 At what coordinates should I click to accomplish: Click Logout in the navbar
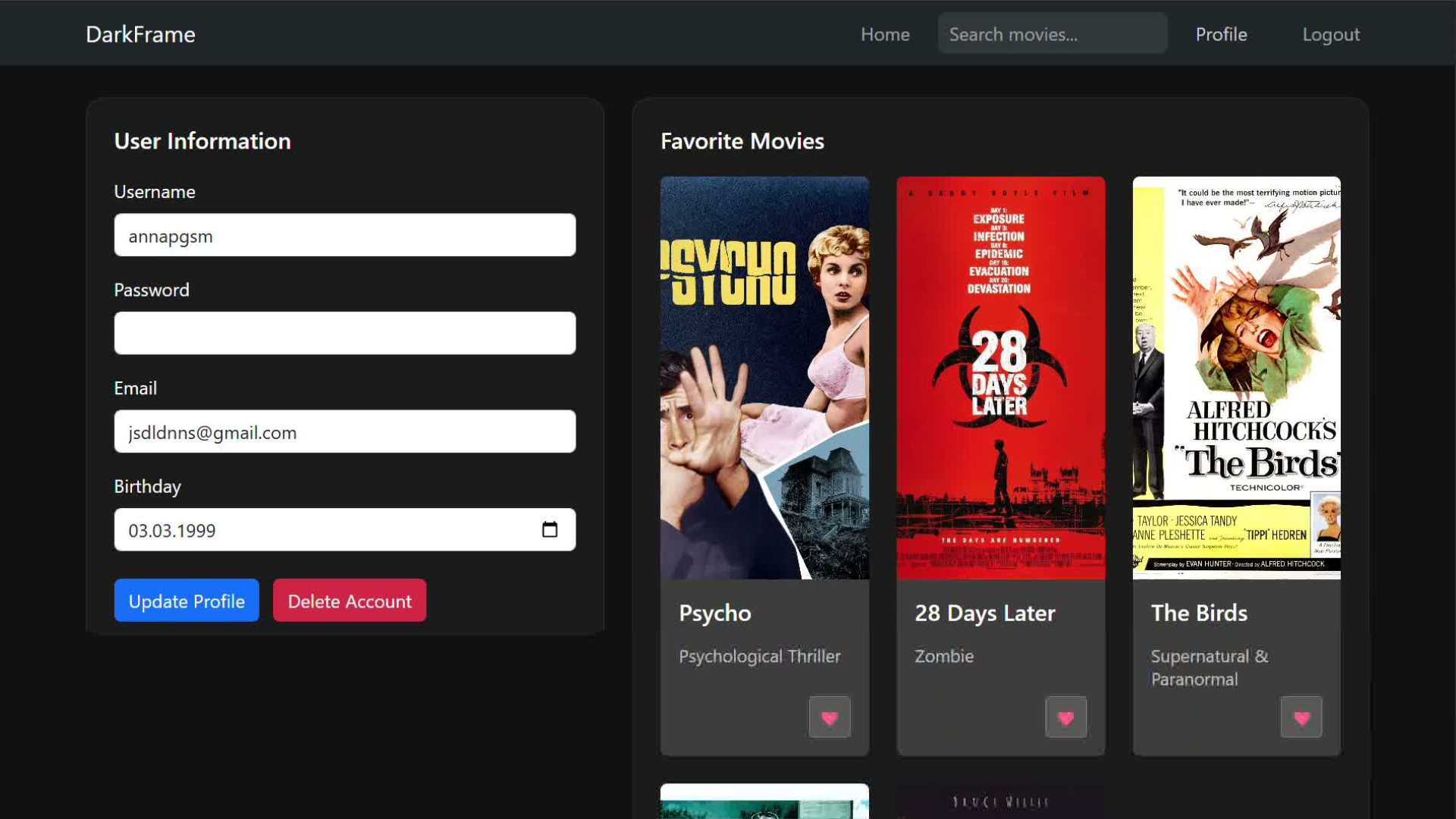click(1331, 34)
